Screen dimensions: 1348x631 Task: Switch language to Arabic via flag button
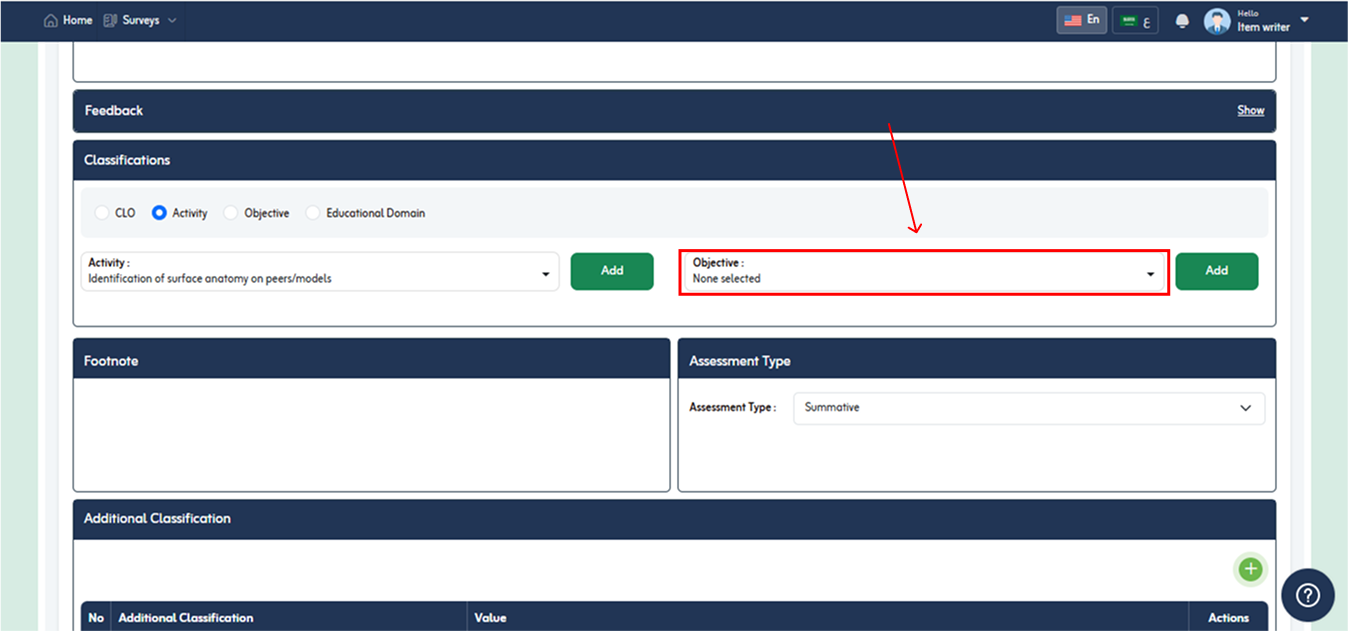click(1135, 20)
